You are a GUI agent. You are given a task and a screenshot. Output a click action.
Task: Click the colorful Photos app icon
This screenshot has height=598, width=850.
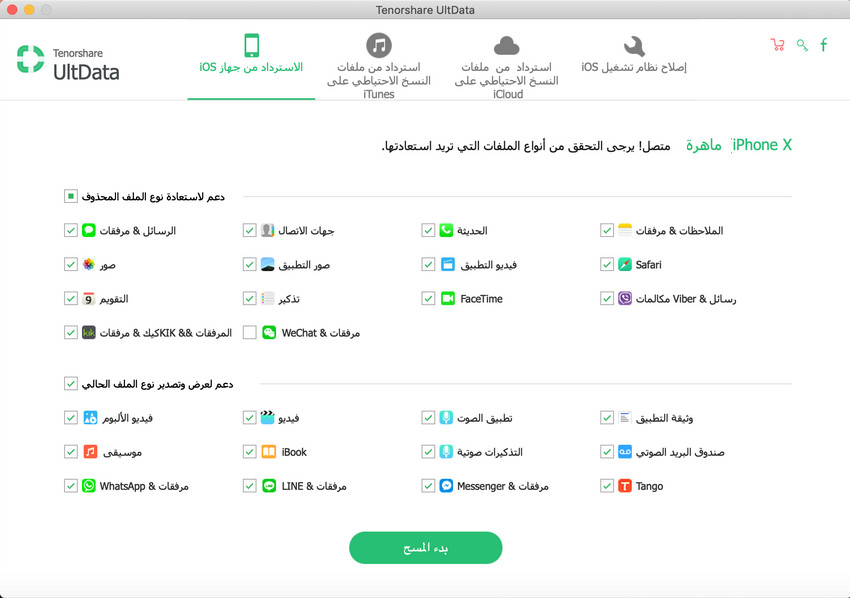pos(89,265)
